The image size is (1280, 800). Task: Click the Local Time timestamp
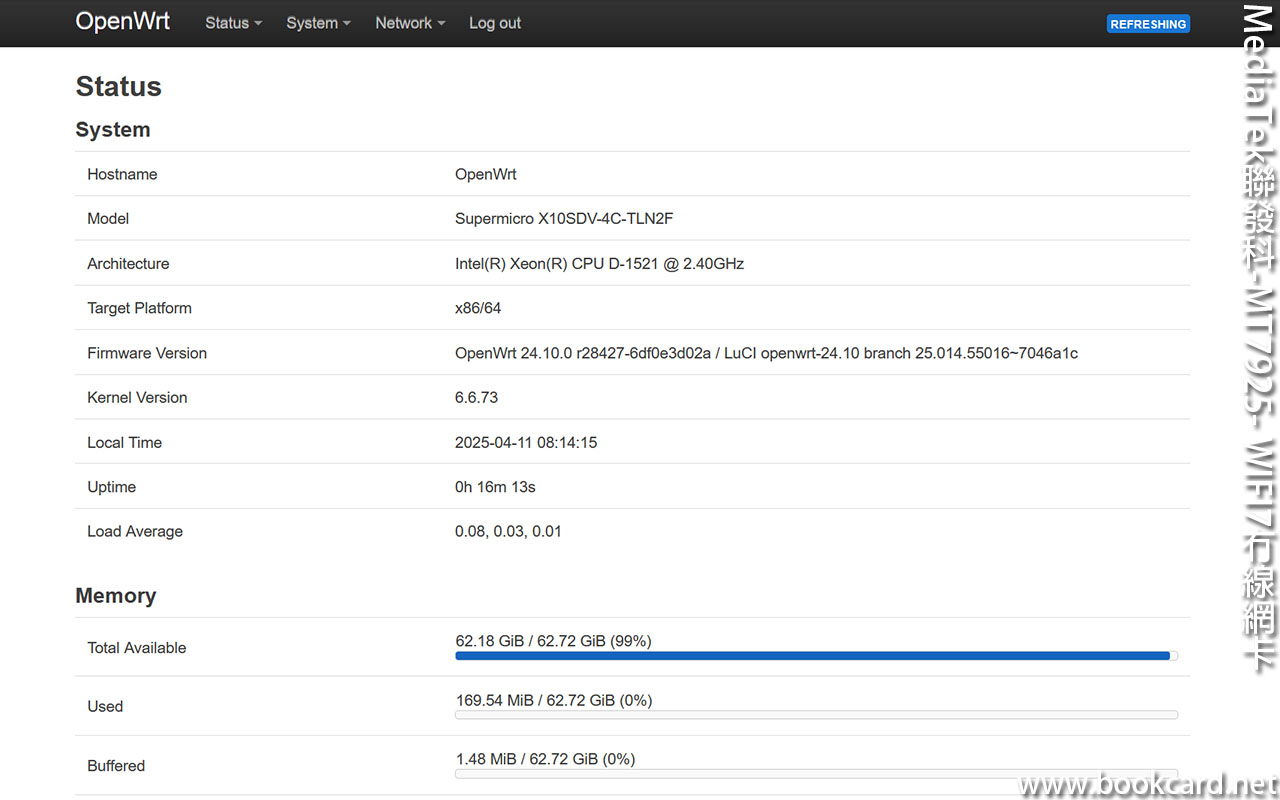point(526,442)
